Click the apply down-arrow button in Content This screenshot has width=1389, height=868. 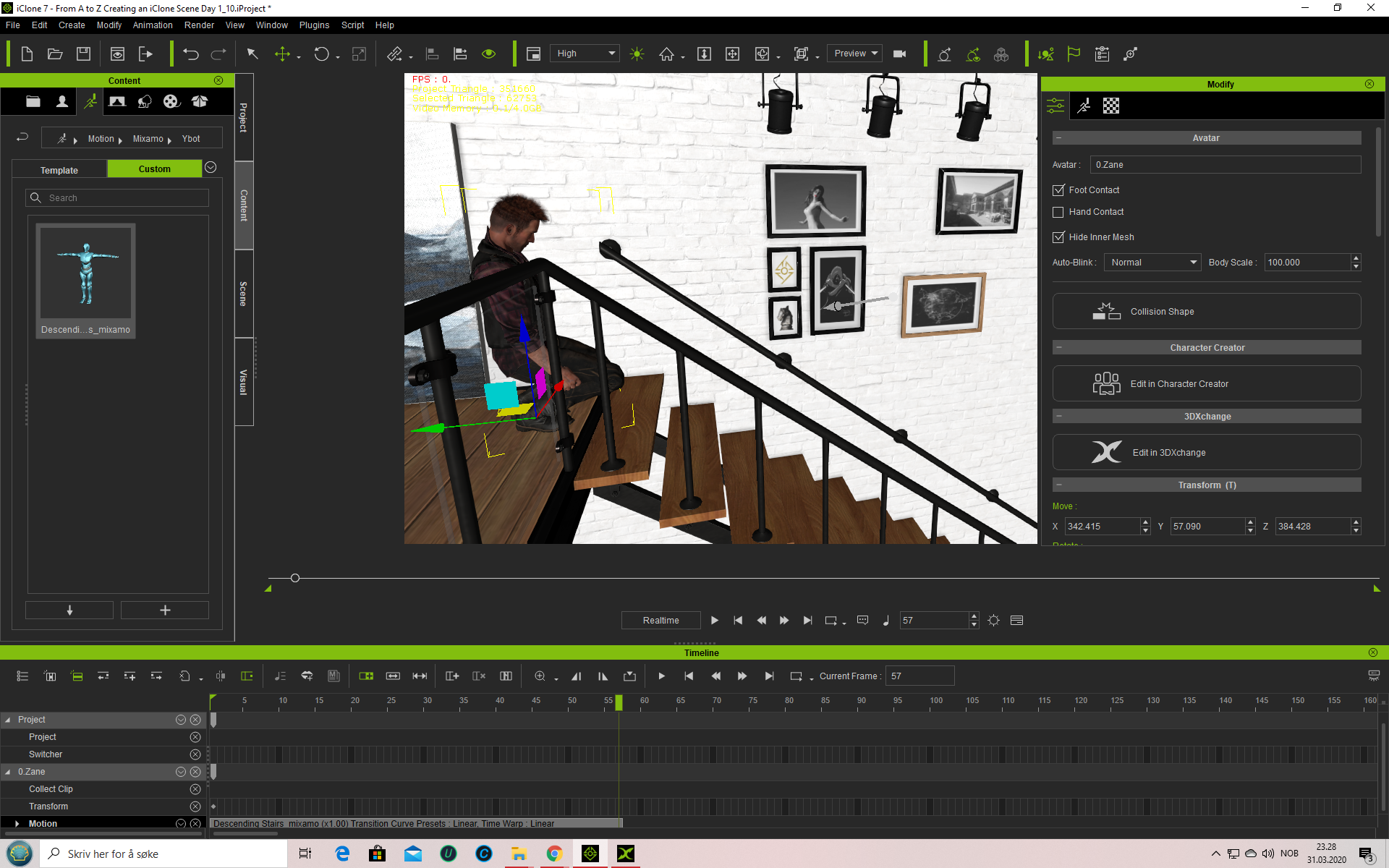click(x=69, y=610)
